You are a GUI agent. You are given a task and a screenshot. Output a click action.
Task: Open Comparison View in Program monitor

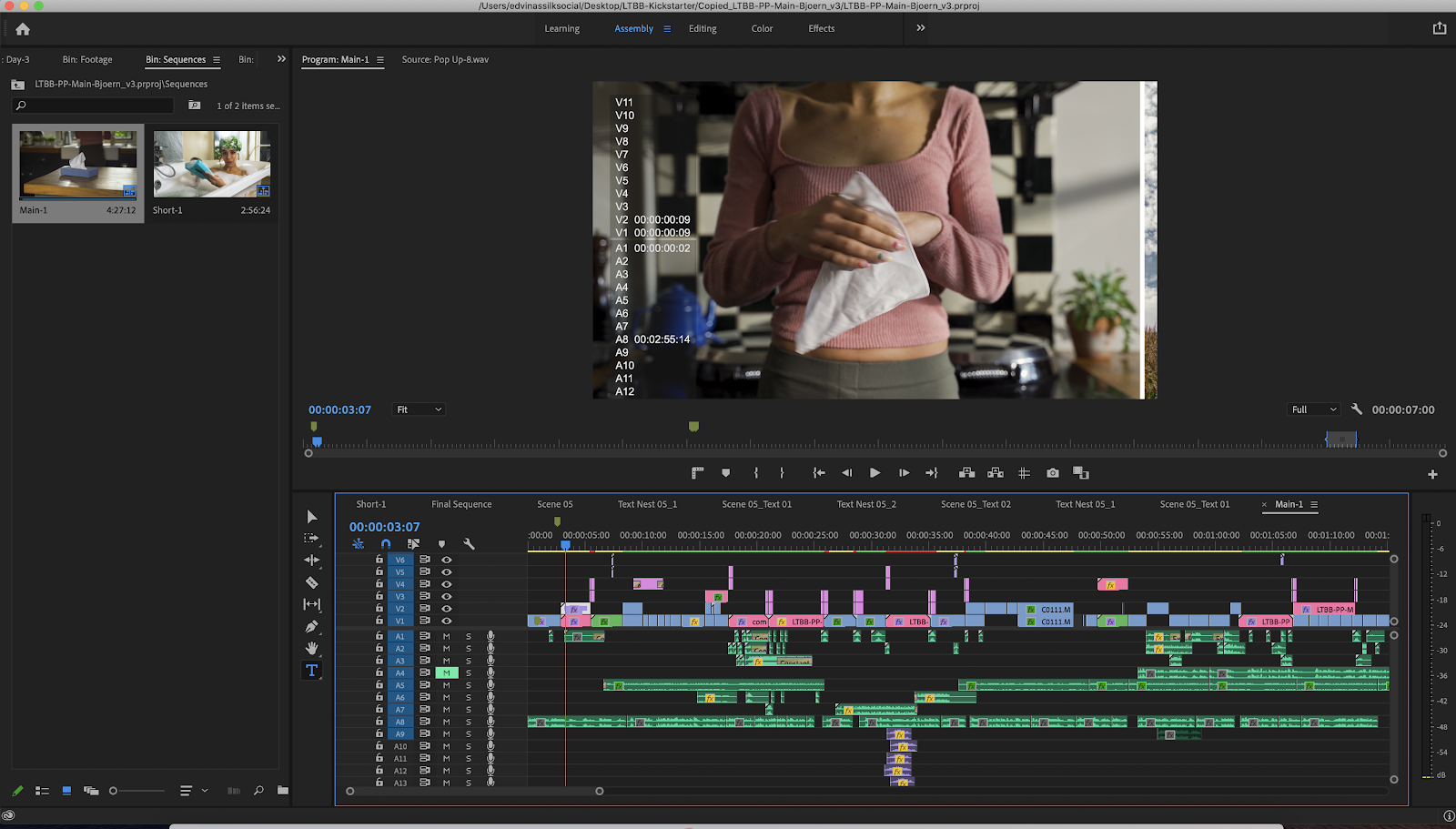pyautogui.click(x=1081, y=473)
